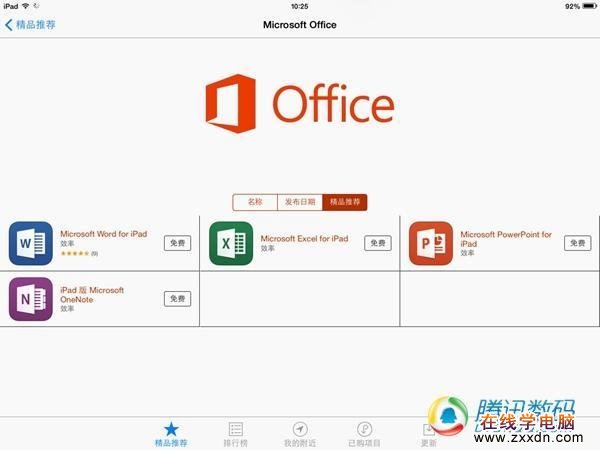Viewport: 600px width, 450px height.
Task: Open the Microsoft Word for iPad icon
Action: coord(31,243)
